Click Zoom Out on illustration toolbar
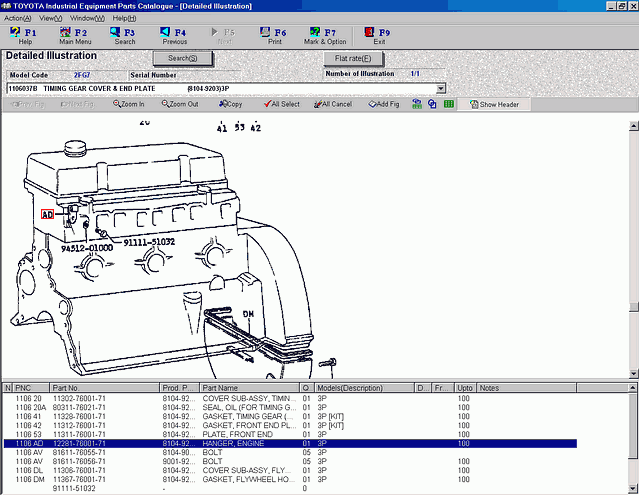Viewport: 639px width, 495px height. click(180, 104)
